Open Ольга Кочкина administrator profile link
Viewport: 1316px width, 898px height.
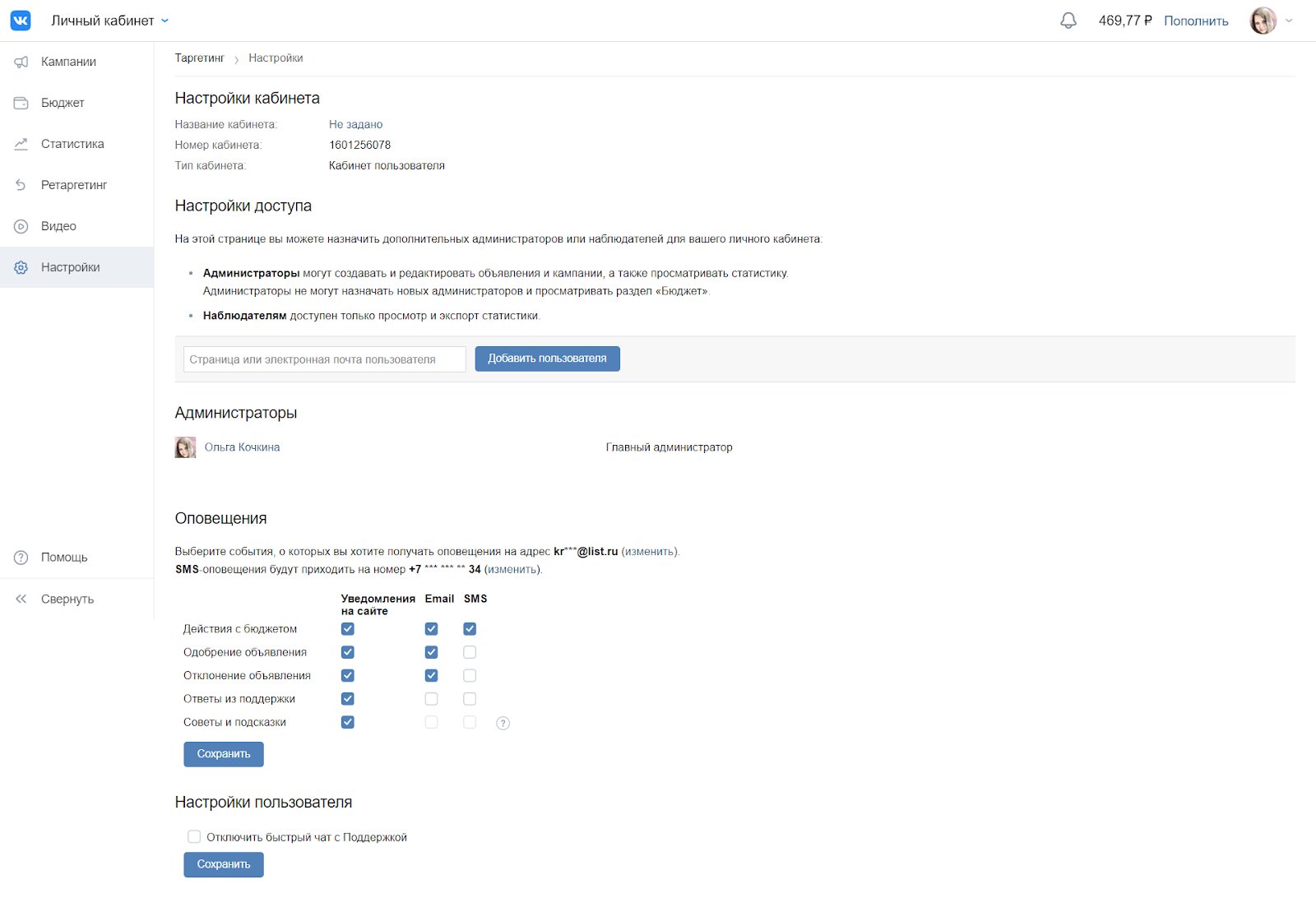242,447
